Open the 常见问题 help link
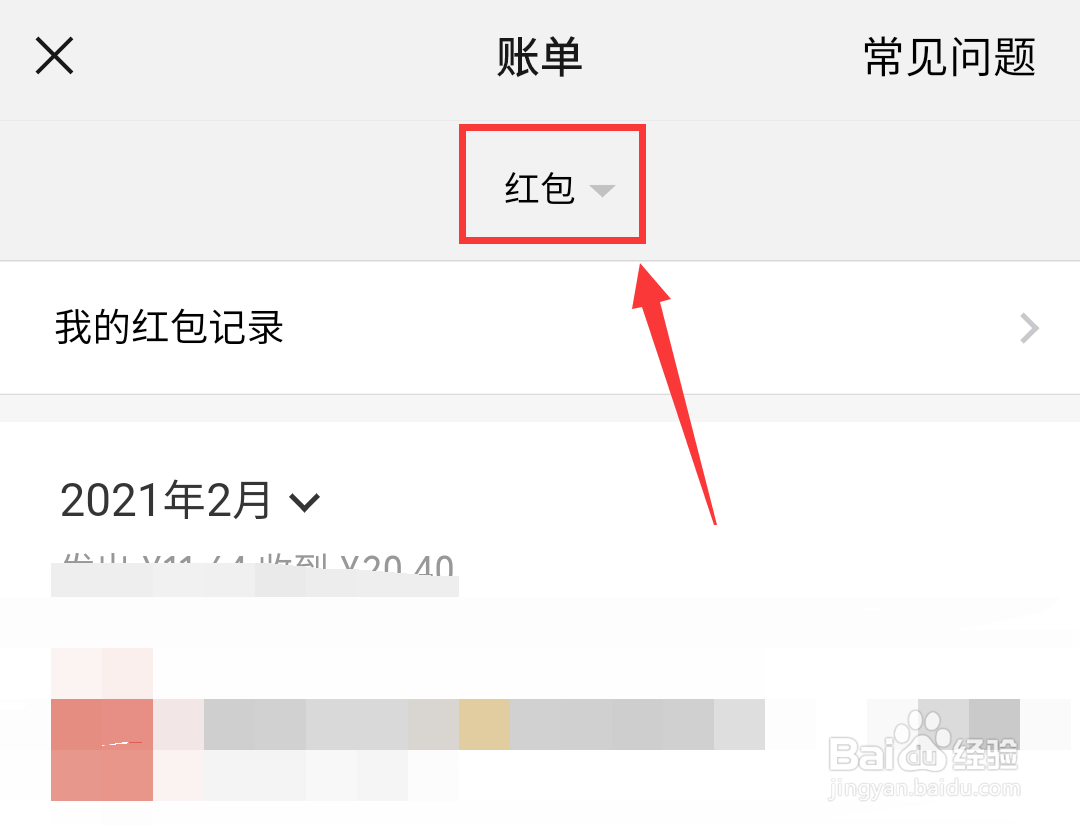Screen dimensions: 1080x825 pyautogui.click(x=950, y=57)
